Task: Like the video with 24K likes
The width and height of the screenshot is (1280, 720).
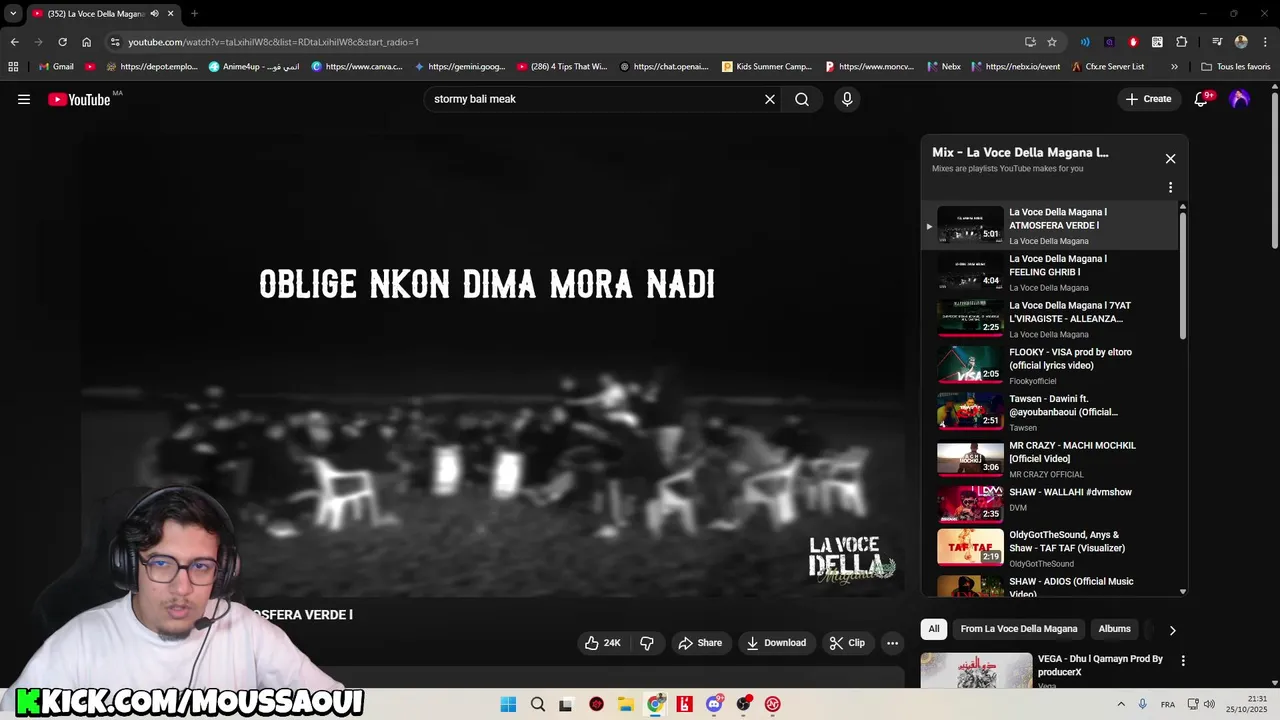Action: pos(604,643)
